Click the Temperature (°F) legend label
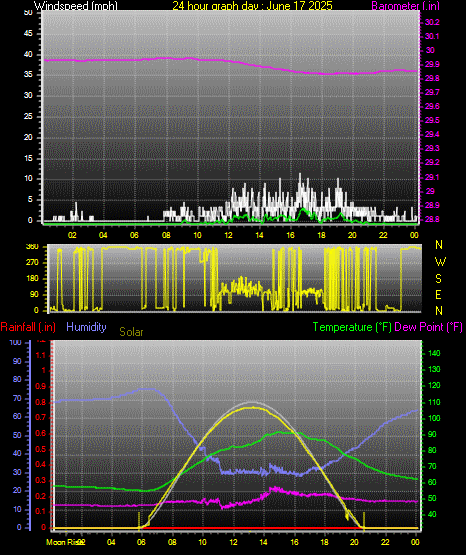The width and height of the screenshot is (466, 555). coord(352,327)
